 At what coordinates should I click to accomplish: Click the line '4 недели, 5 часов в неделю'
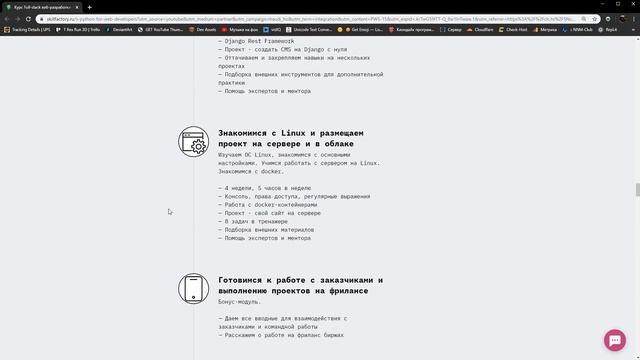coord(264,188)
